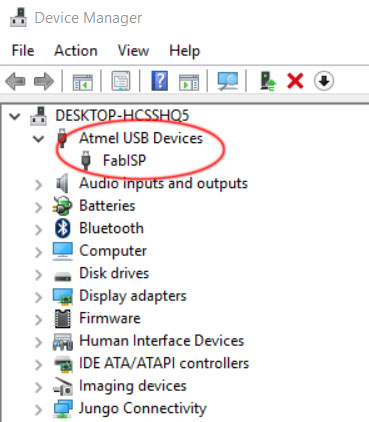The width and height of the screenshot is (369, 422).
Task: Select the FabISP device
Action: coord(124,161)
